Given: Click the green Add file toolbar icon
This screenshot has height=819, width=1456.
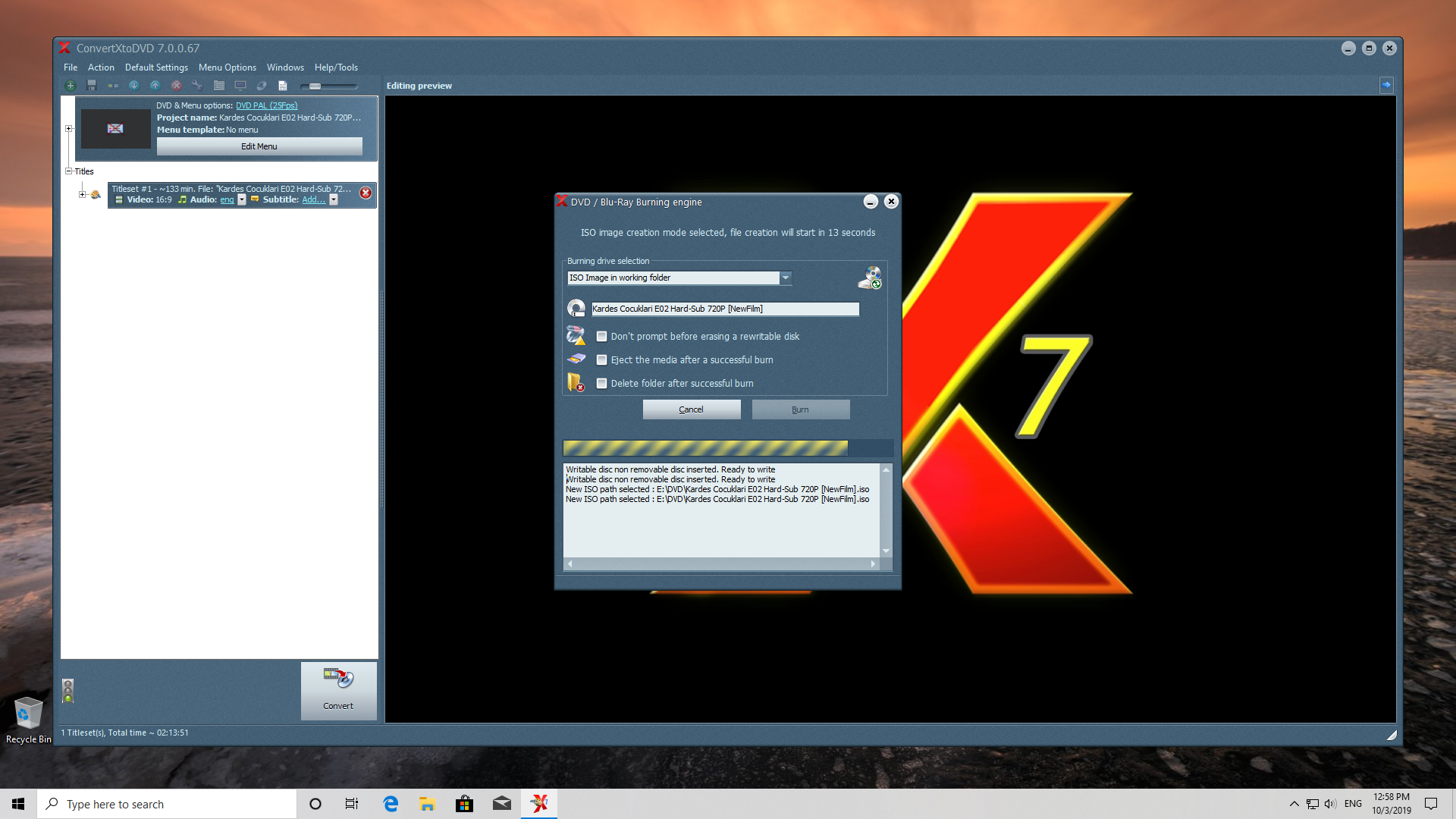Looking at the screenshot, I should [71, 86].
